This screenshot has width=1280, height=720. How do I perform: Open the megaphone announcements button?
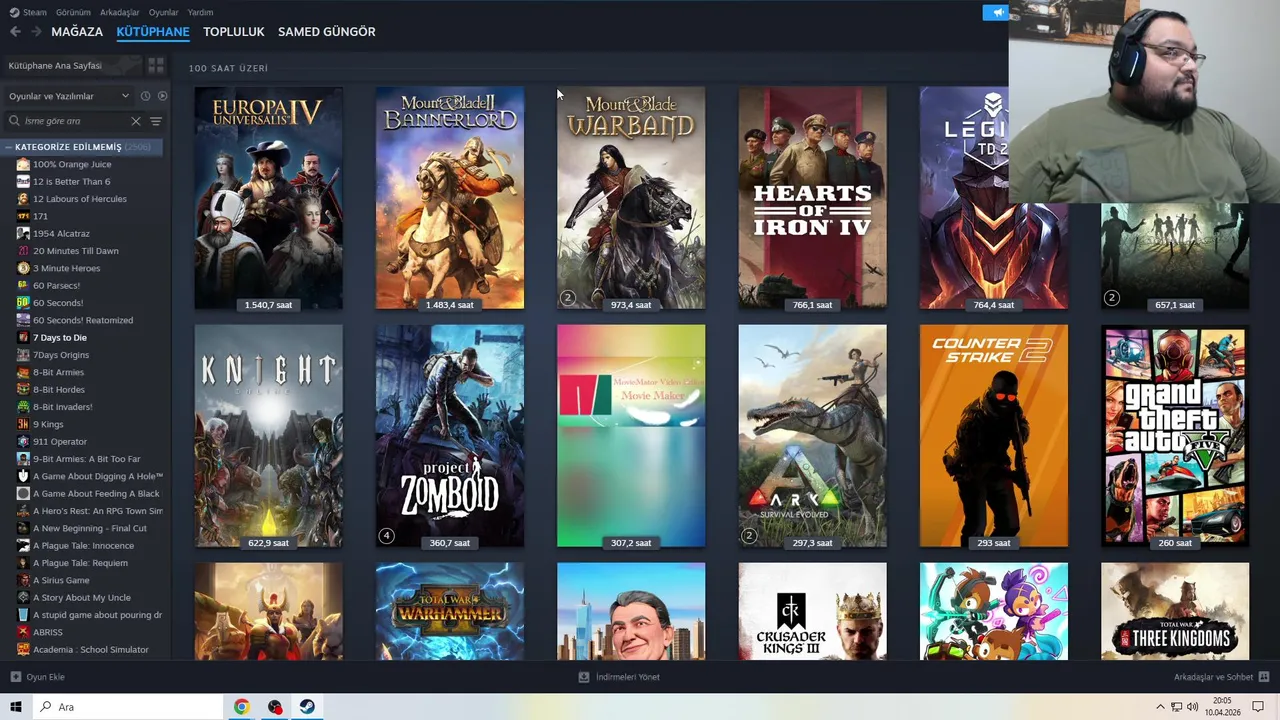[x=995, y=12]
